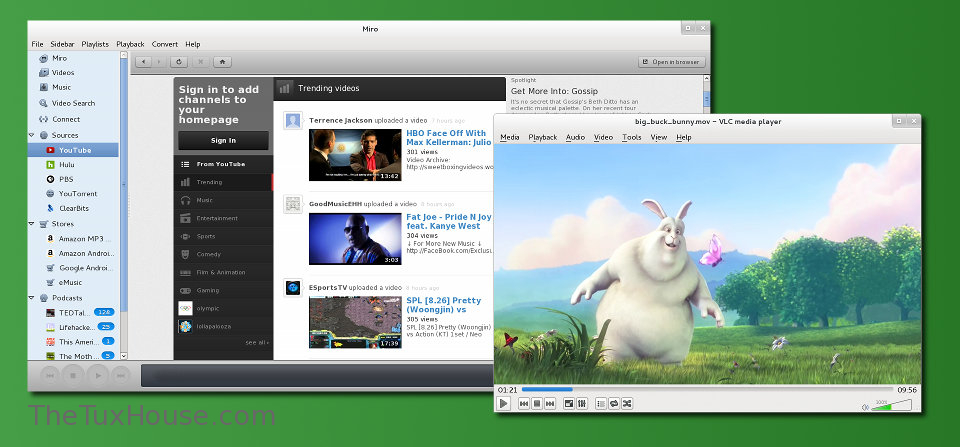Screen dimensions: 960x447
Task: Collapse the Stores section in sidebar
Action: (x=32, y=224)
